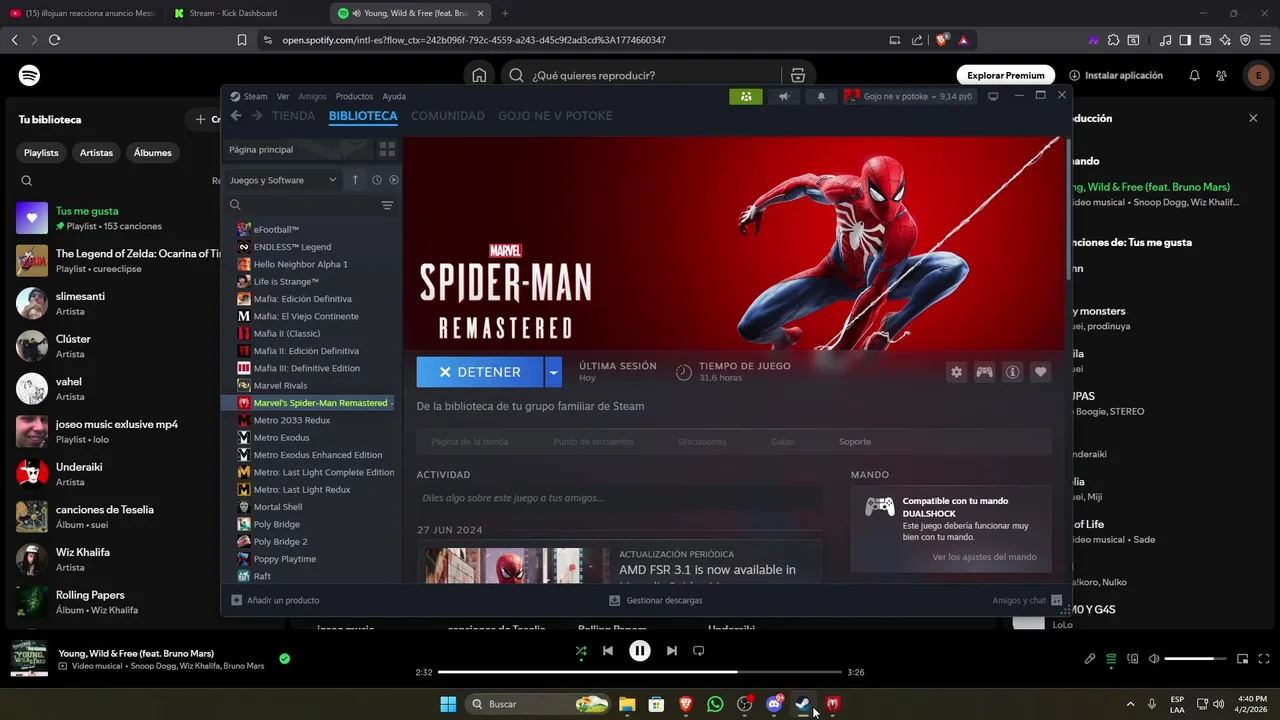Screen dimensions: 1280x720
Task: Skip to next Spotify track
Action: tap(672, 651)
